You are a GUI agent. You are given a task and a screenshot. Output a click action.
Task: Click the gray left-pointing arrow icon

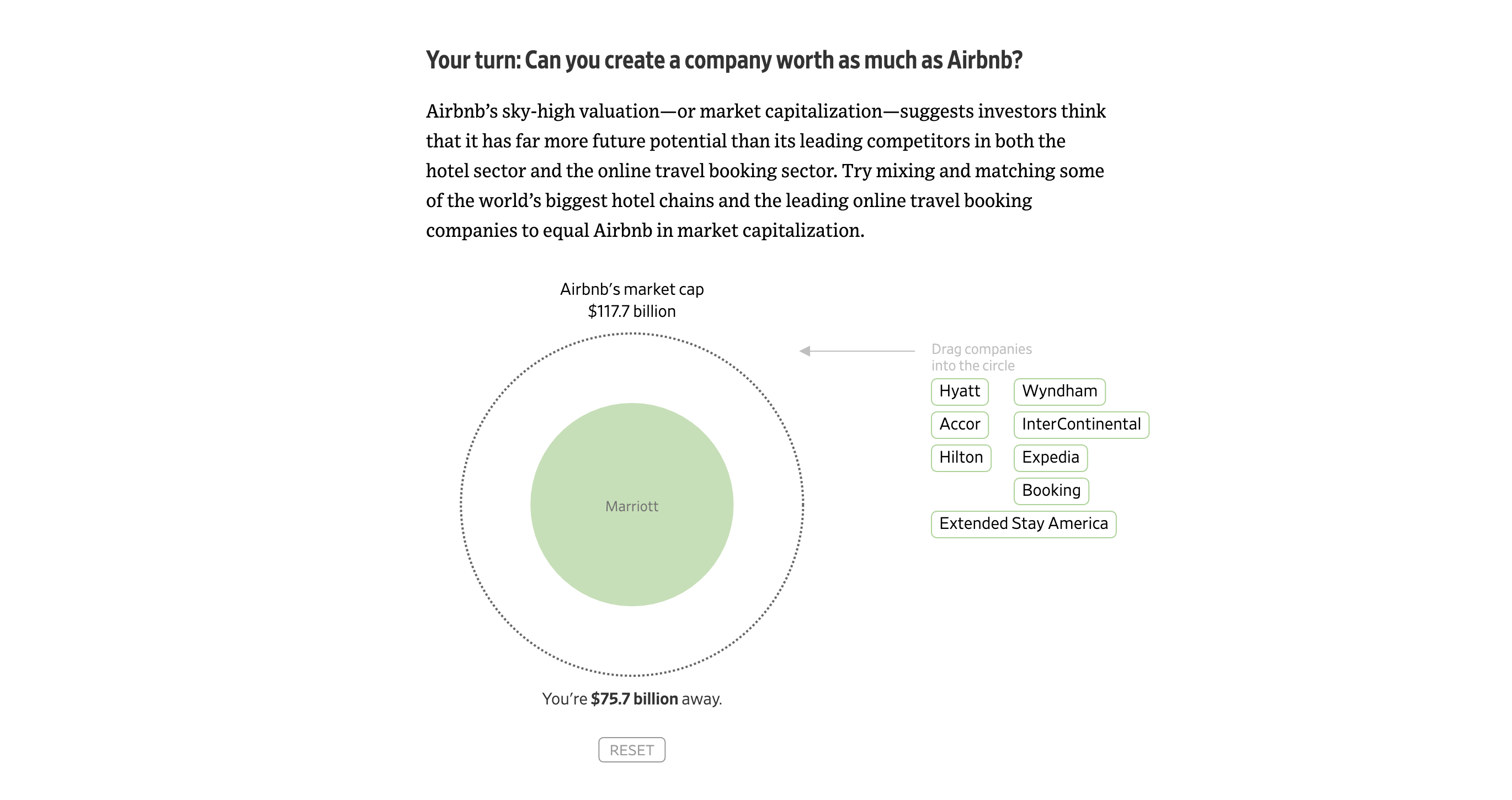click(806, 351)
